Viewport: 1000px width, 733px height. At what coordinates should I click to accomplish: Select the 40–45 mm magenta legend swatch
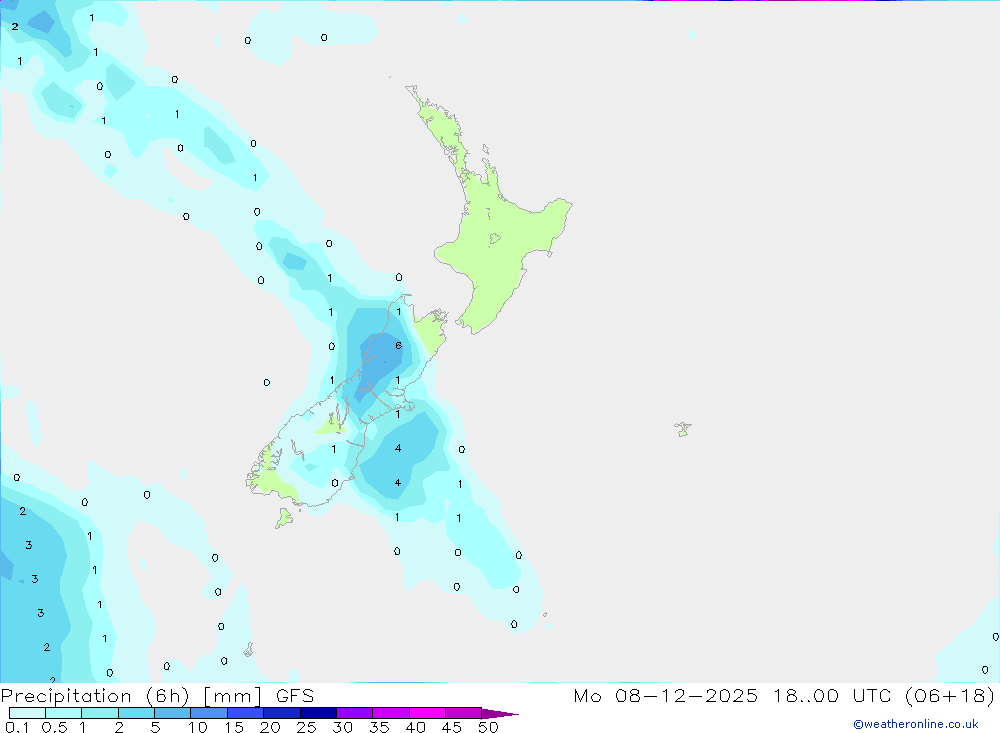coord(427,713)
